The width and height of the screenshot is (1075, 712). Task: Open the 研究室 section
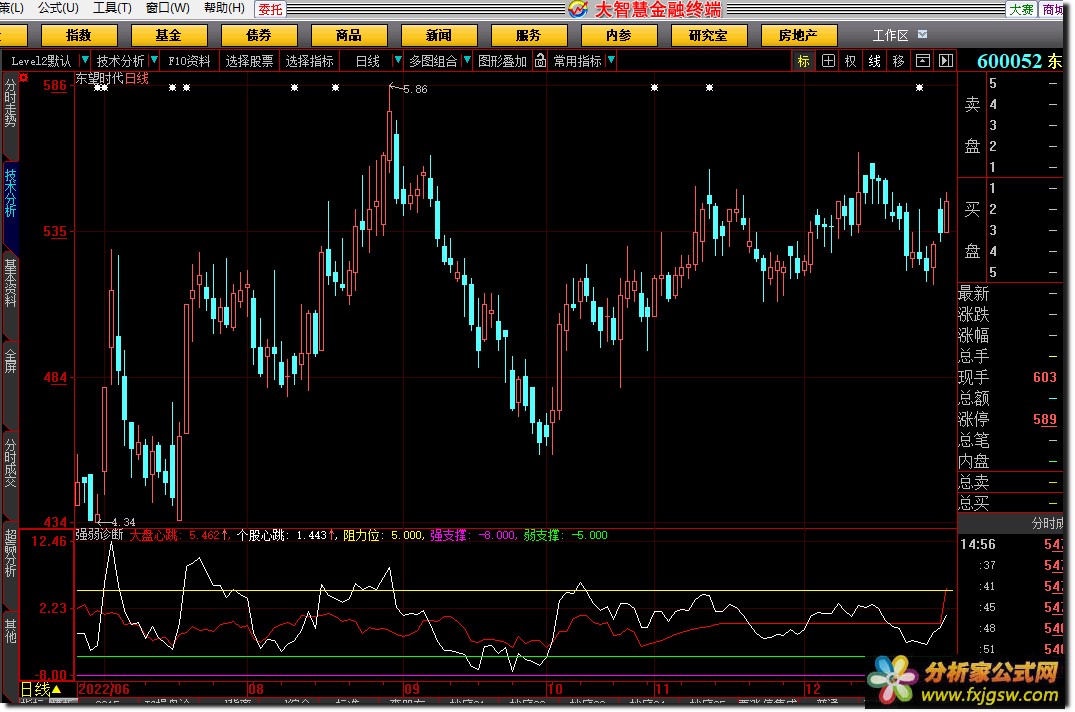708,35
